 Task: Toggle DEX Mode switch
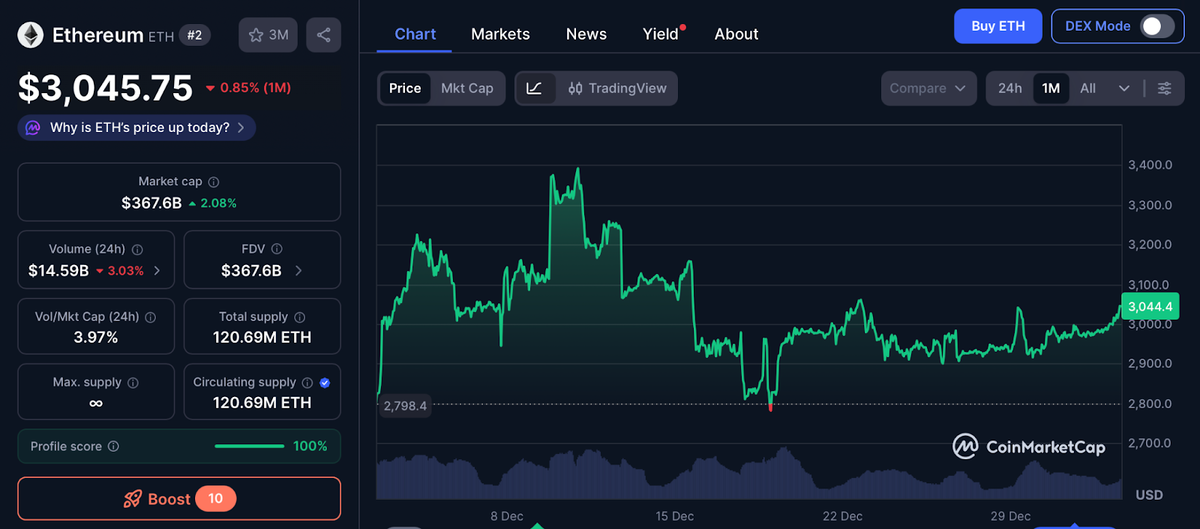coord(1157,26)
